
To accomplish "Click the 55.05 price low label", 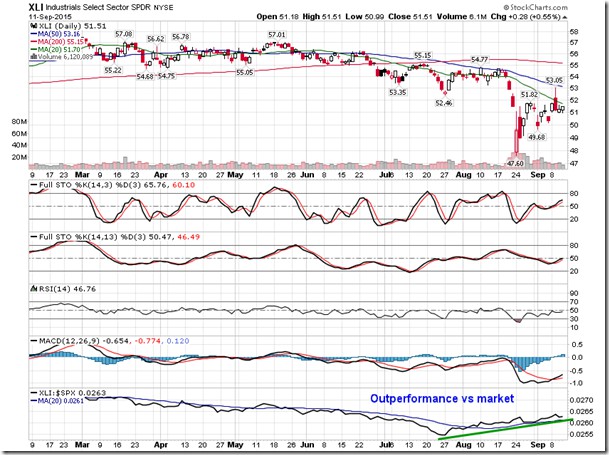I will coord(244,72).
